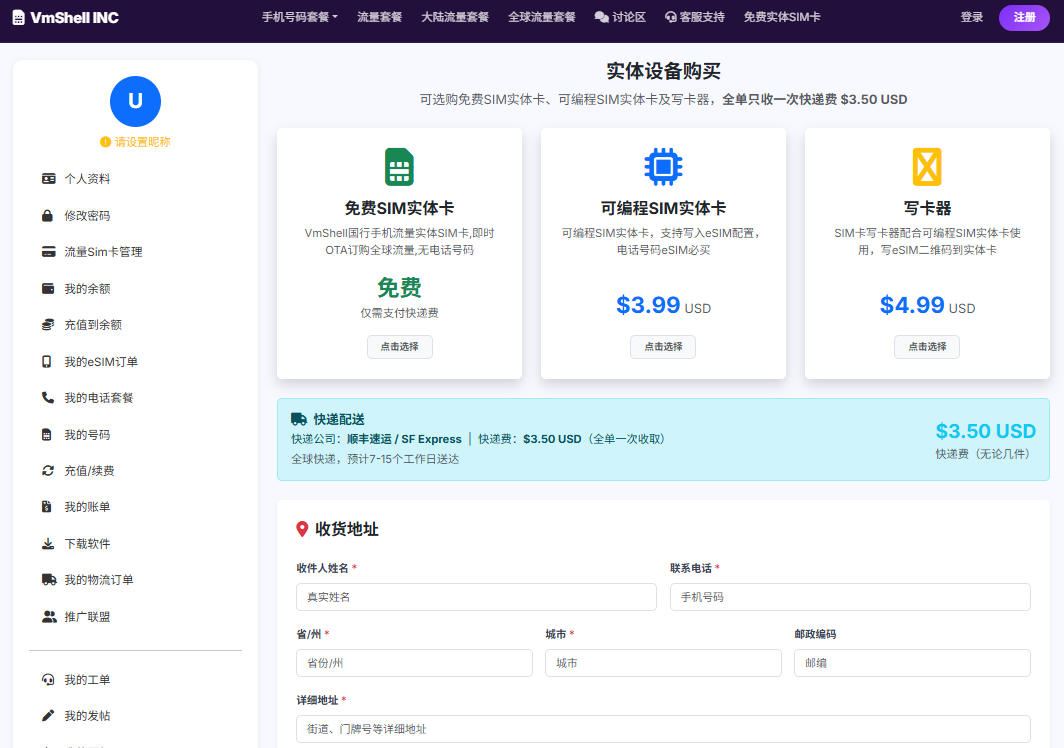Image resolution: width=1064 pixels, height=748 pixels.
Task: Click the 登录 link
Action: pyautogui.click(x=971, y=17)
